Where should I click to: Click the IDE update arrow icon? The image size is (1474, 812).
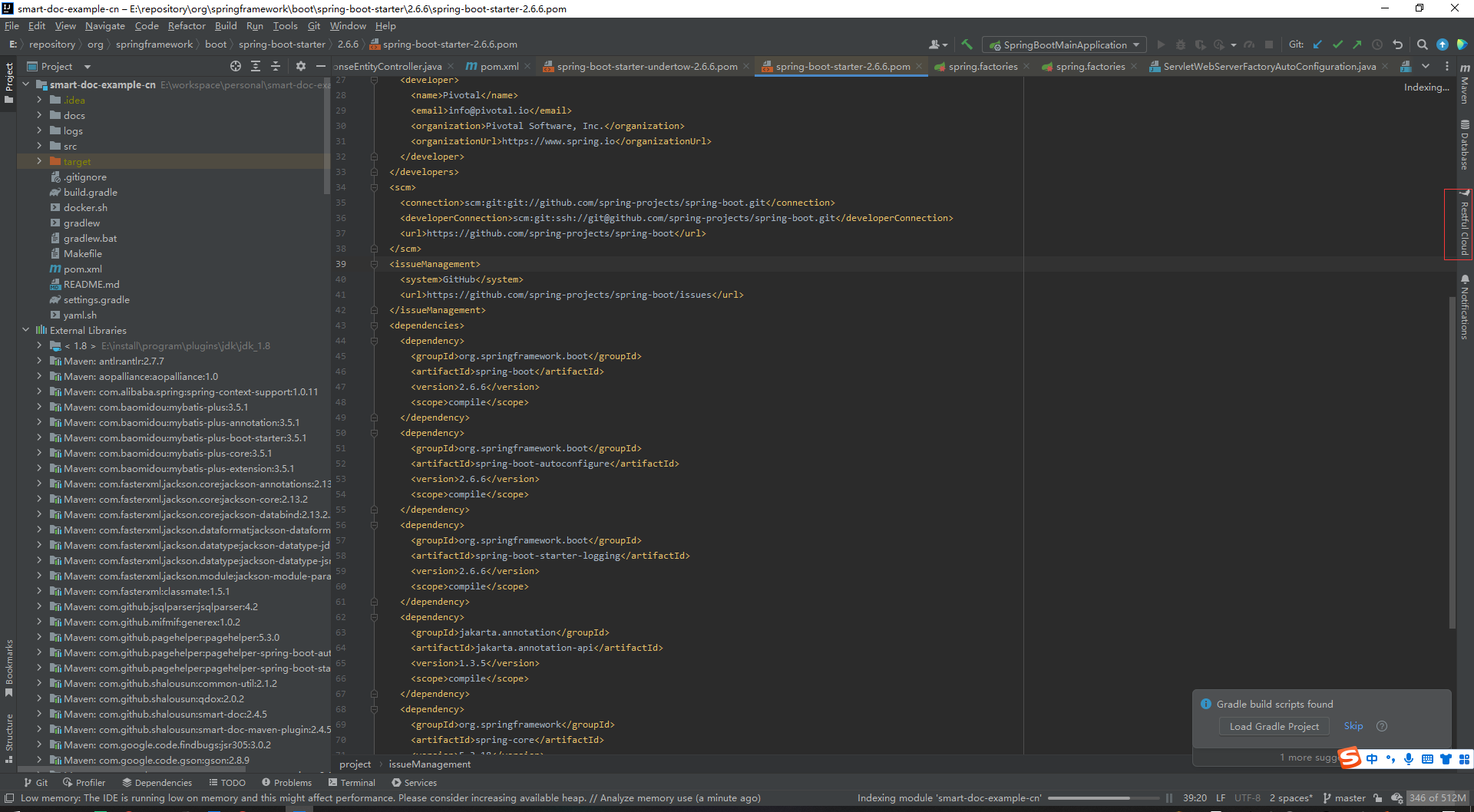(1443, 45)
